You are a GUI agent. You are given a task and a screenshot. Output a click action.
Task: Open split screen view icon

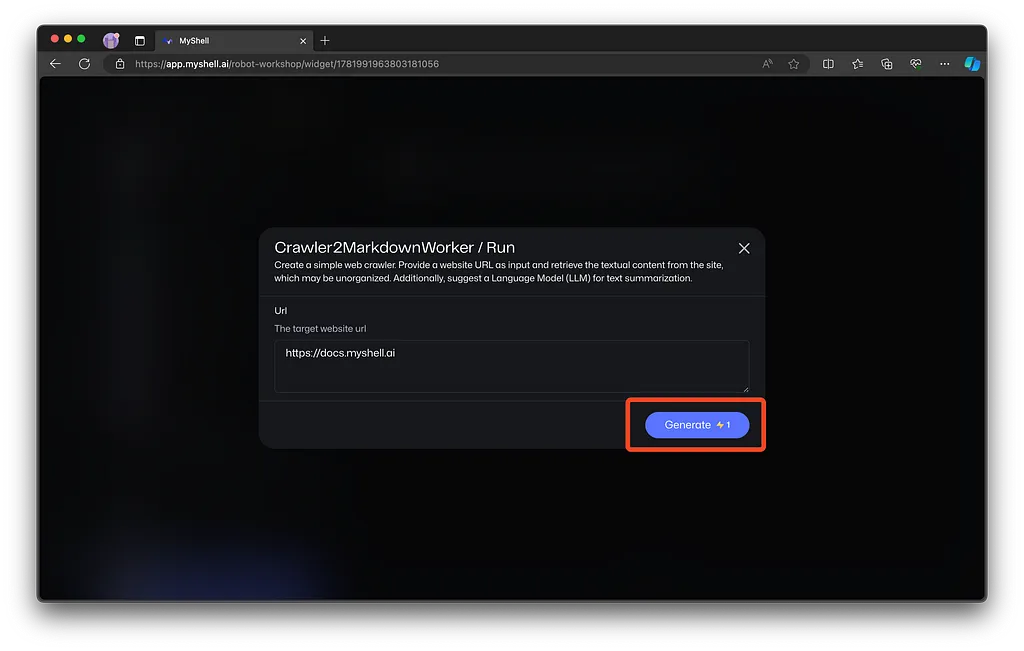[x=828, y=64]
